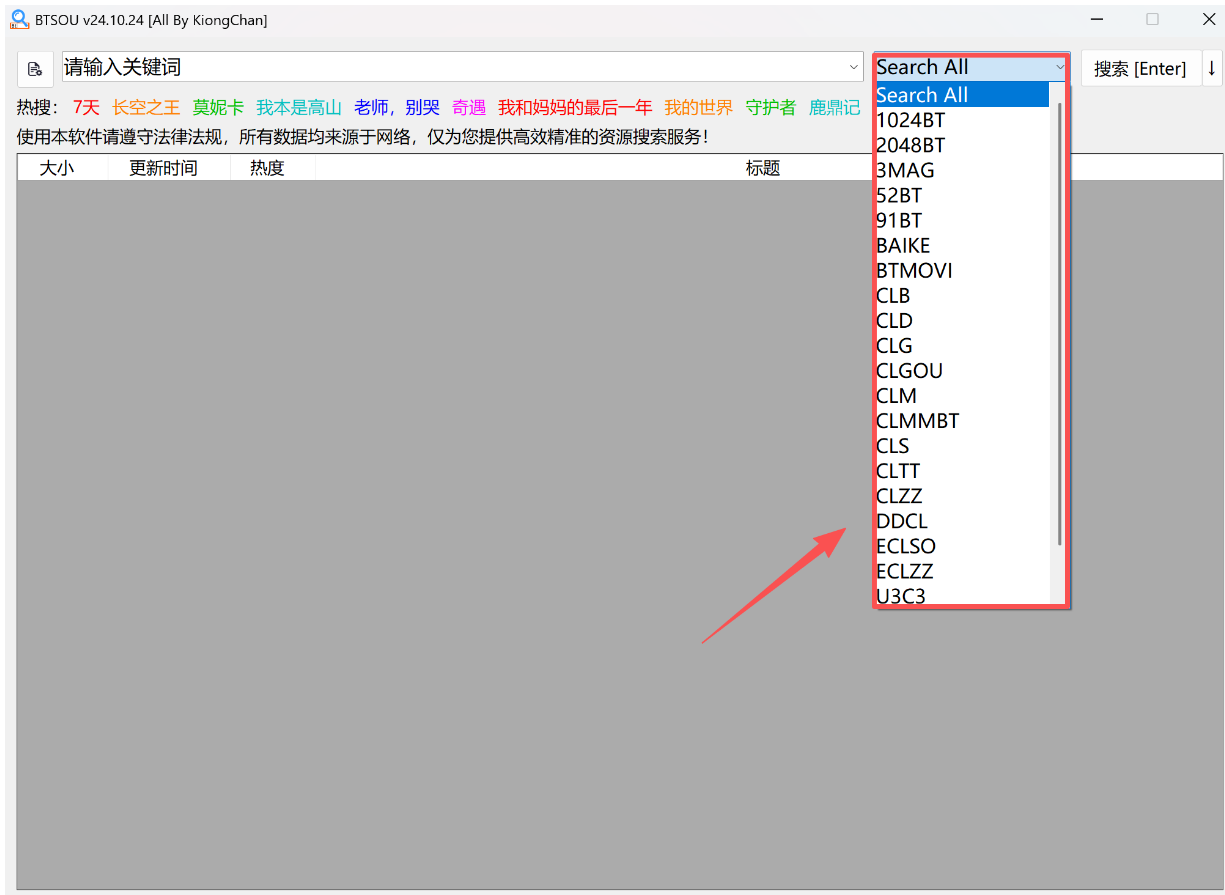Focus the keyword input field

point(450,67)
